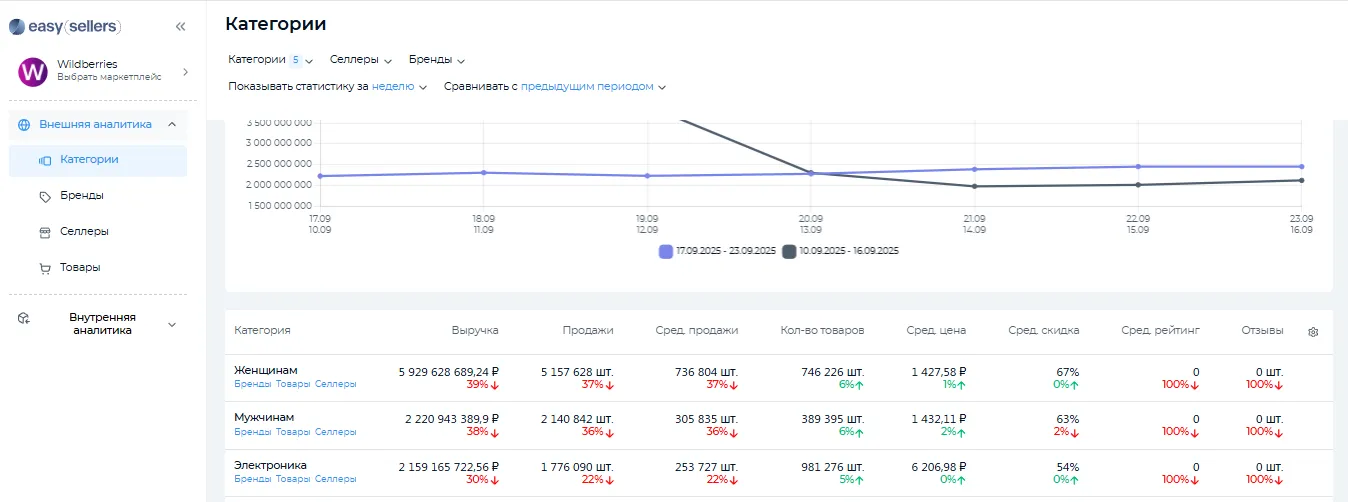Viewport: 1348px width, 502px height.
Task: Click the Селлеры store icon
Action: point(44,232)
